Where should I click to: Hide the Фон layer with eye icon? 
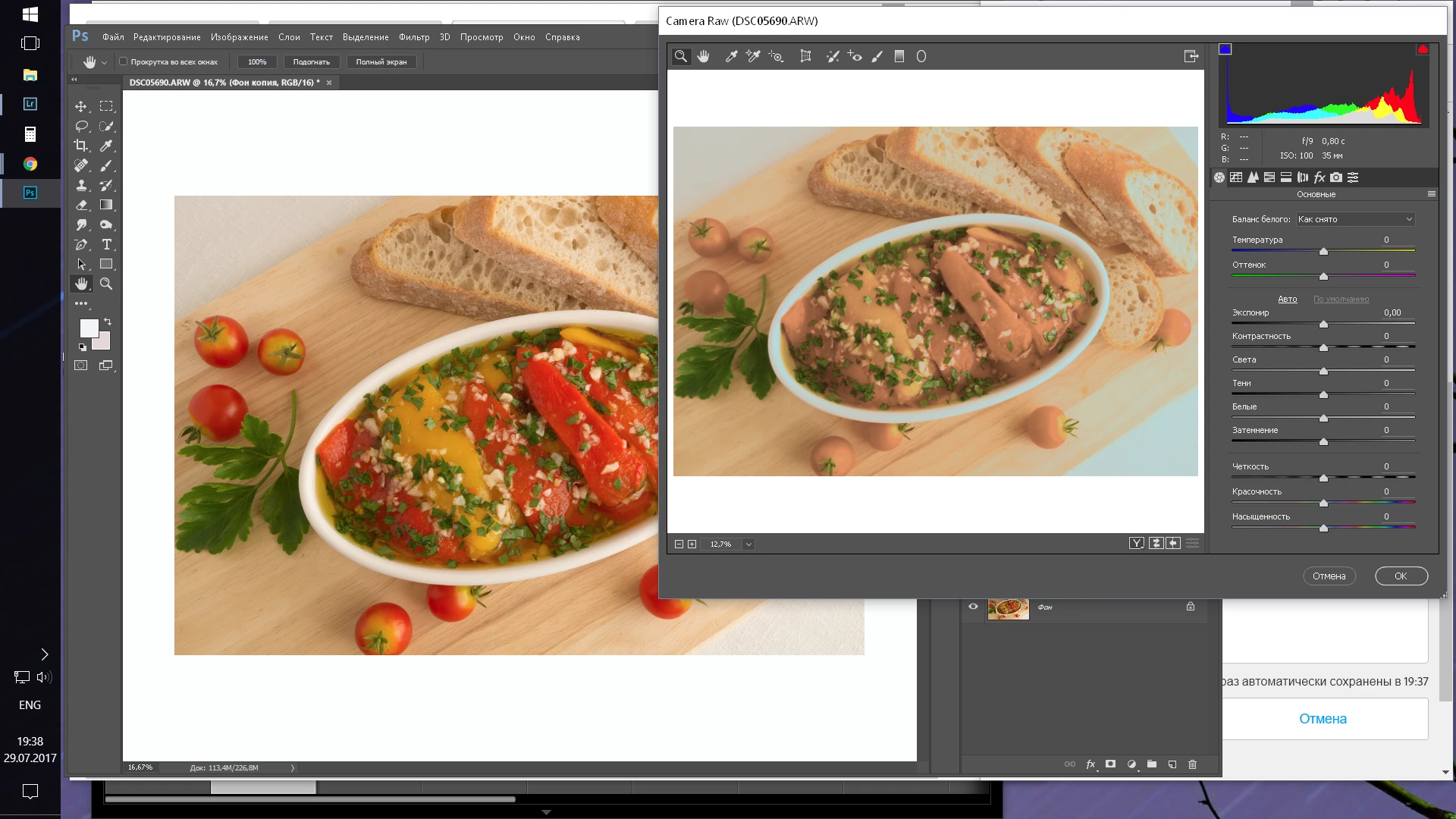pos(973,607)
